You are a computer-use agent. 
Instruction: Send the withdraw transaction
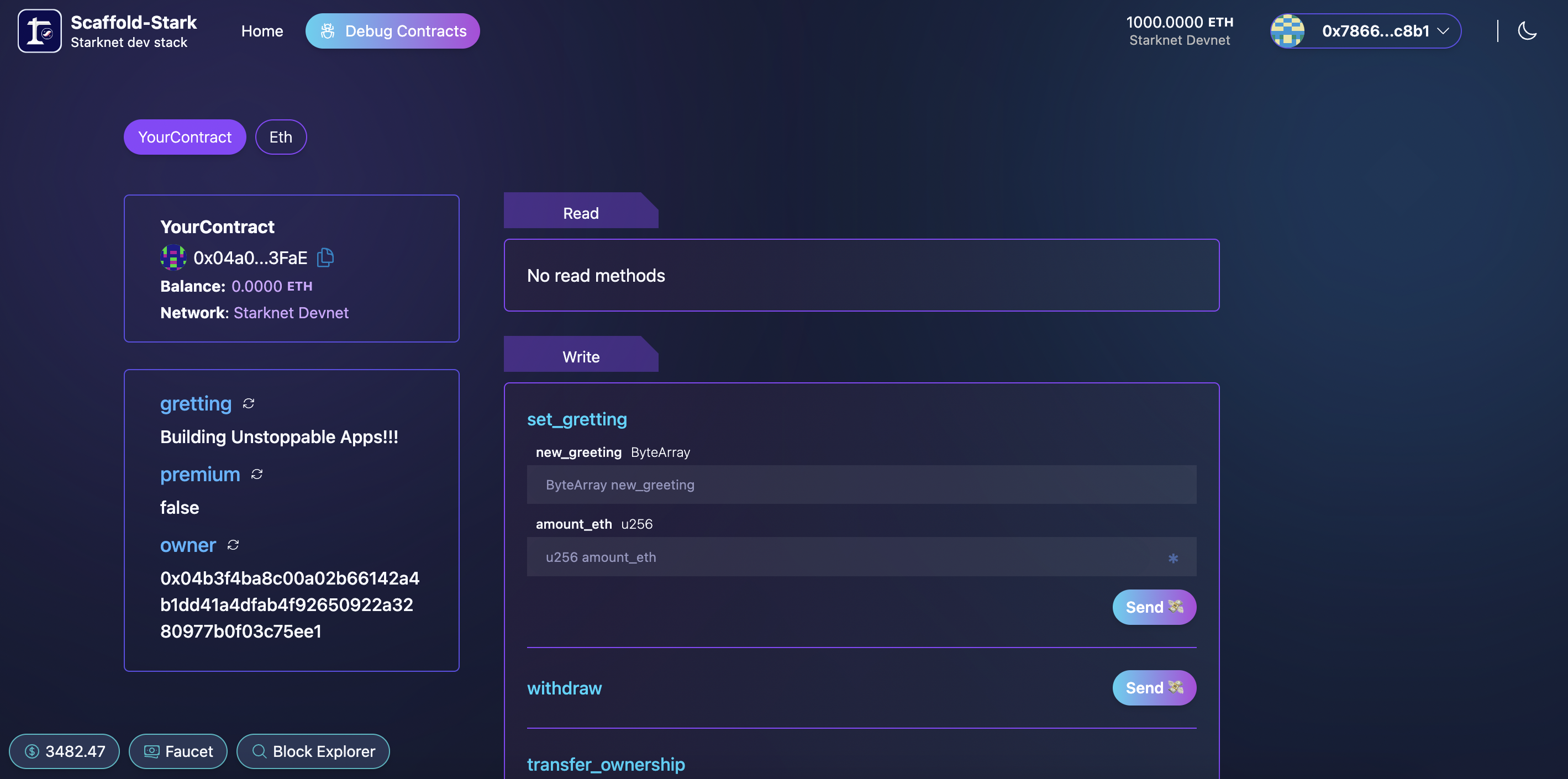(x=1154, y=688)
